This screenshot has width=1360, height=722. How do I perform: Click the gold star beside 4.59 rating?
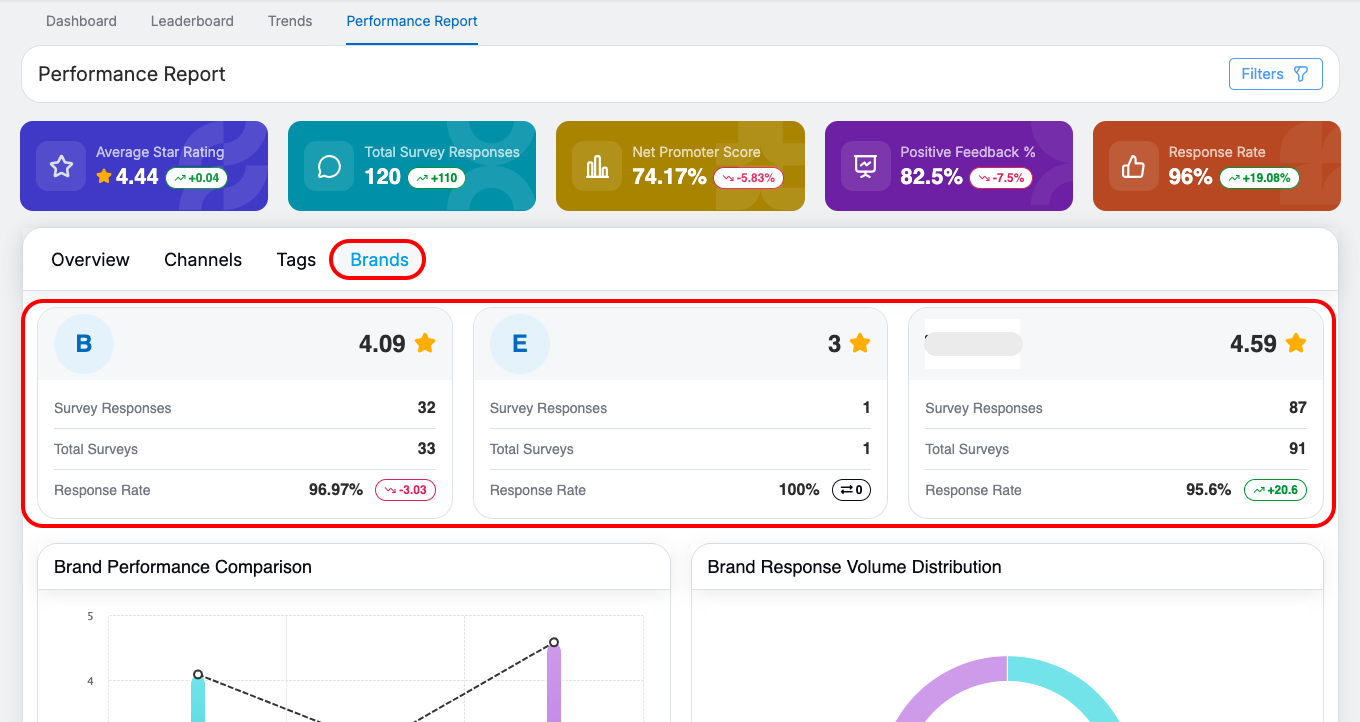click(1296, 343)
